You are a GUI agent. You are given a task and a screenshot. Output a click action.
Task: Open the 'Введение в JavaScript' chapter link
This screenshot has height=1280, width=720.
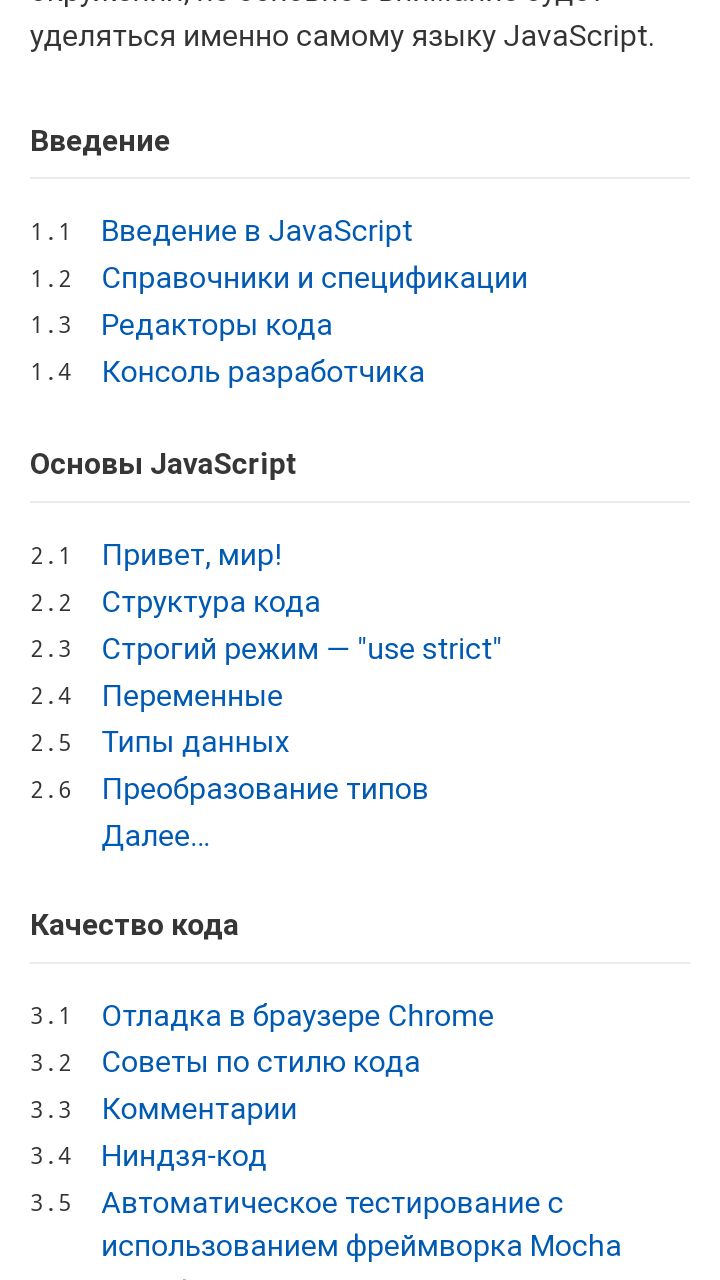257,231
